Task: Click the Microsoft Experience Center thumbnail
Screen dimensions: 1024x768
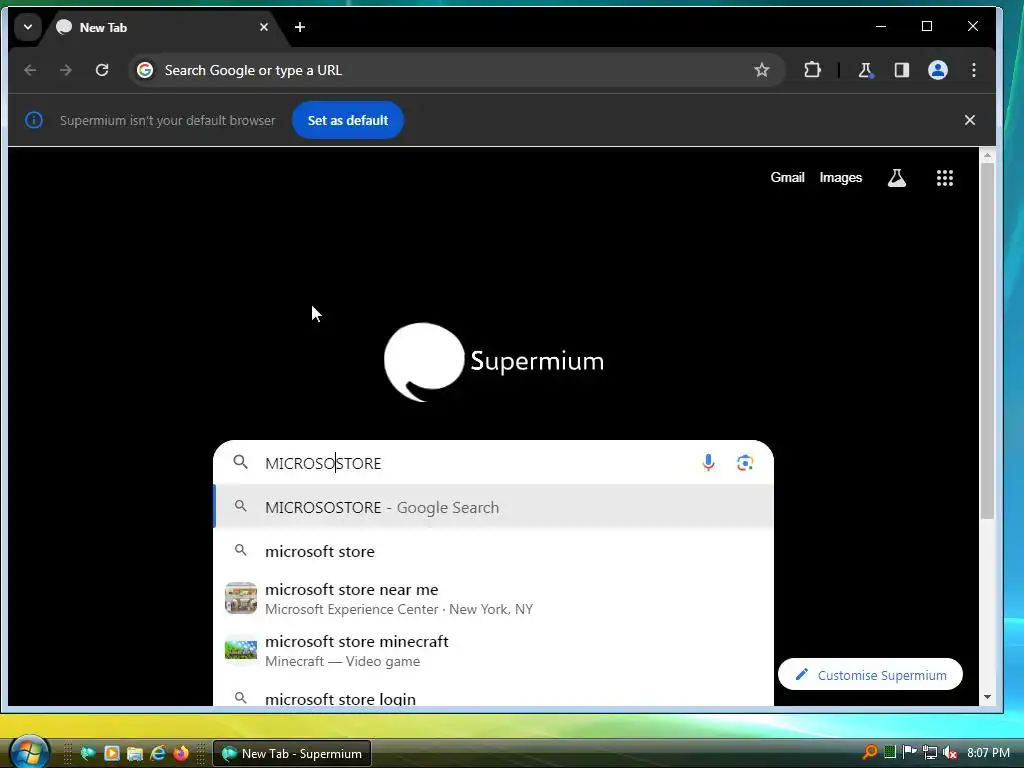Action: point(241,598)
